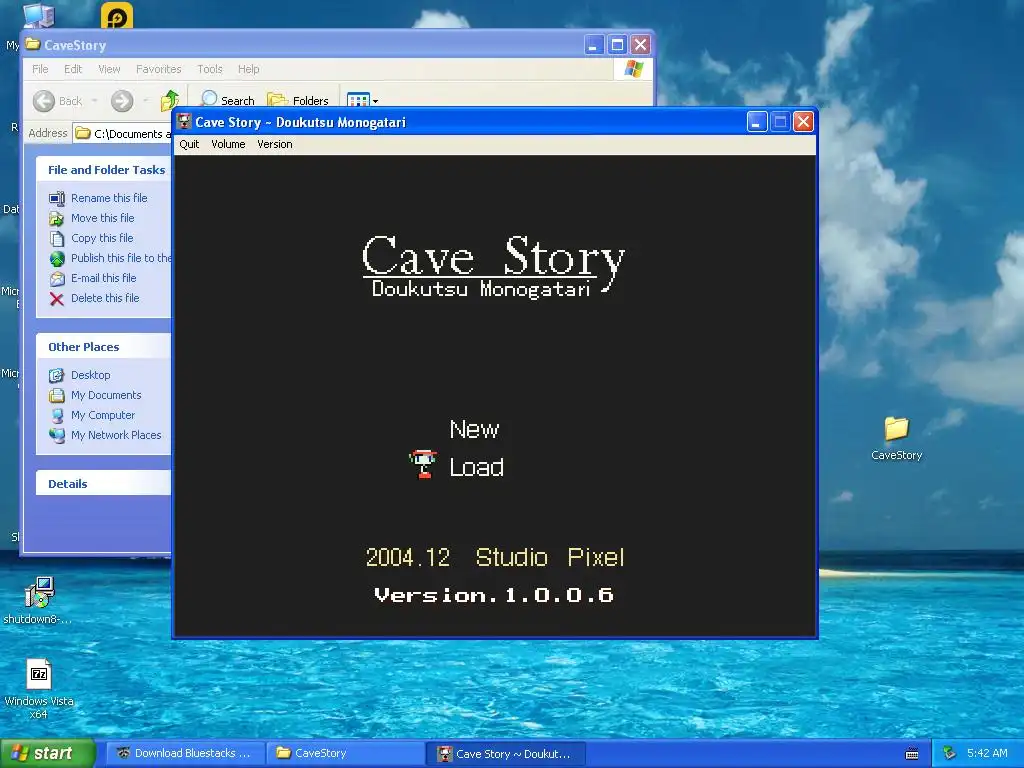Open the Volume menu in Cave Story
This screenshot has width=1024, height=768.
point(228,144)
